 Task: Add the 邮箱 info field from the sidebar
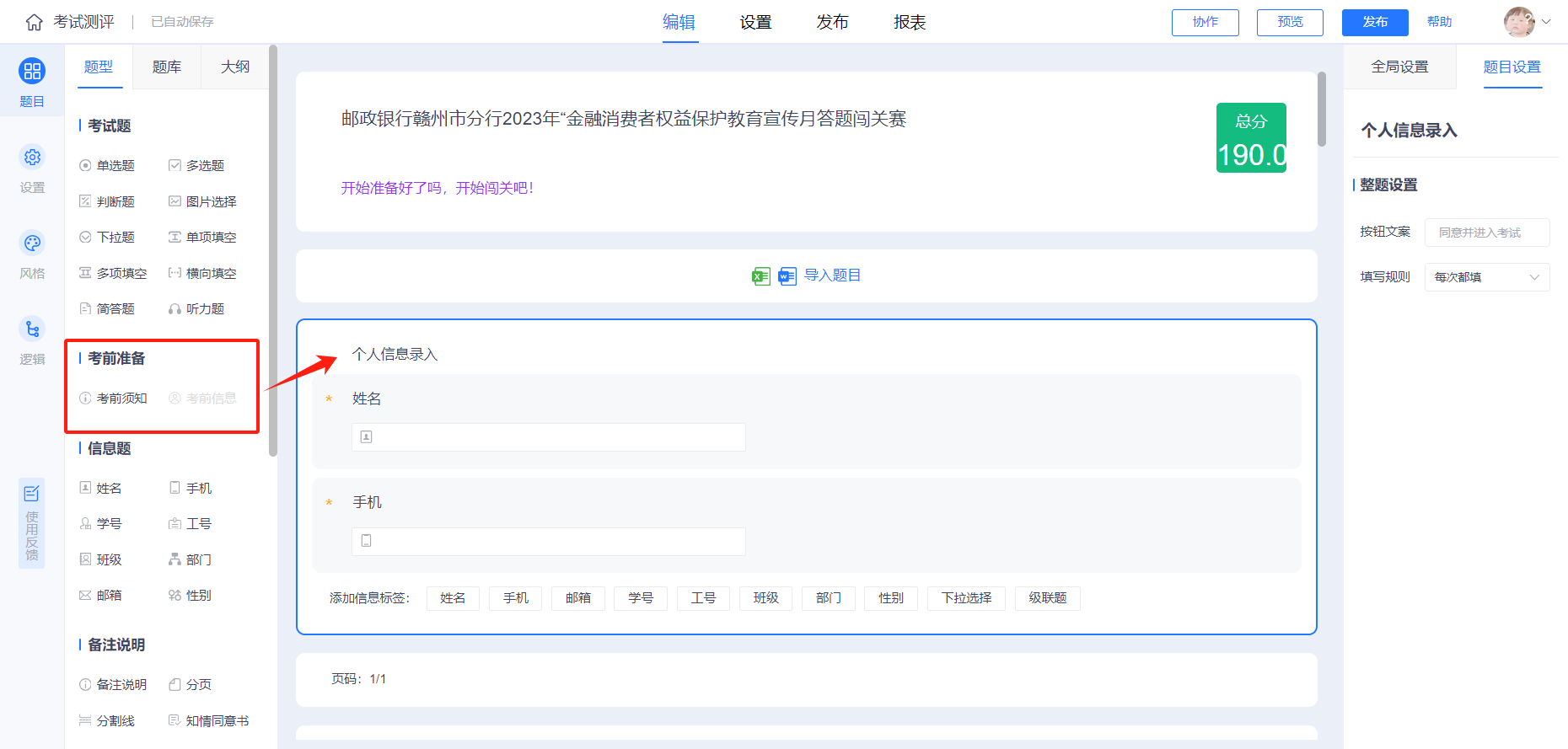(100, 596)
